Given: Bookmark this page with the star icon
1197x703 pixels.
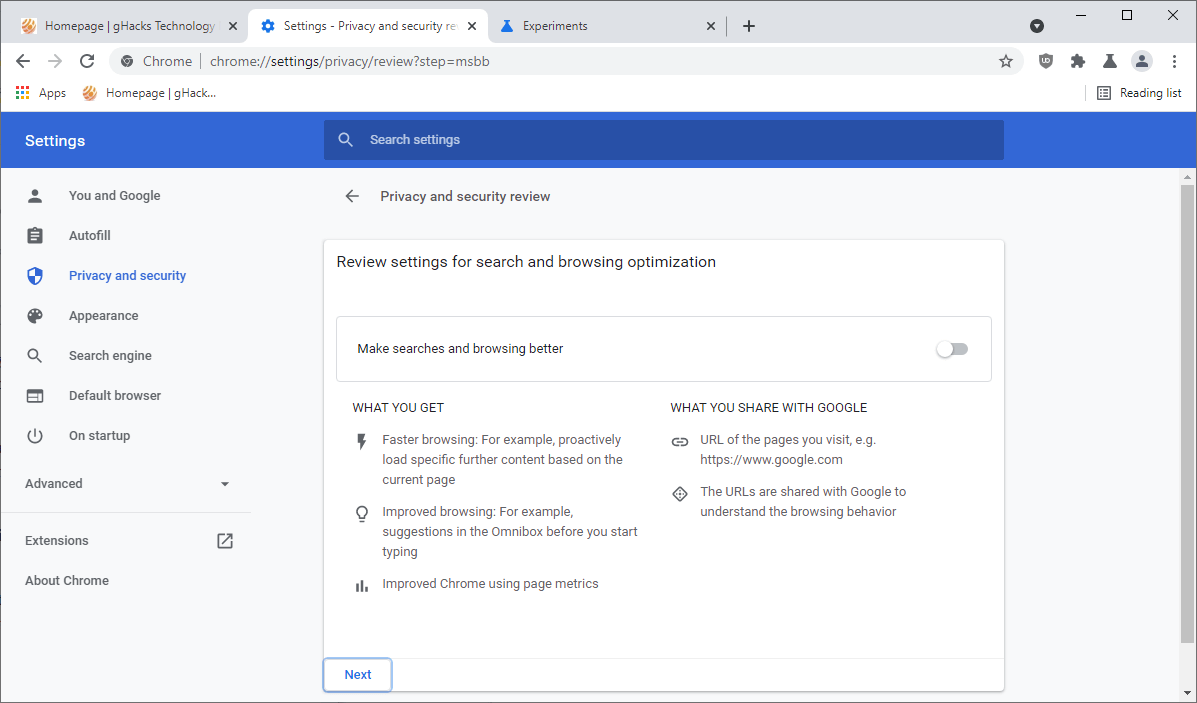Looking at the screenshot, I should click(x=1005, y=61).
